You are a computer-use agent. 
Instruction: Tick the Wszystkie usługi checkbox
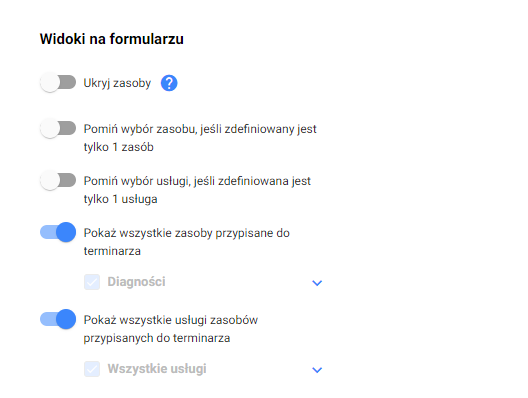(x=92, y=369)
